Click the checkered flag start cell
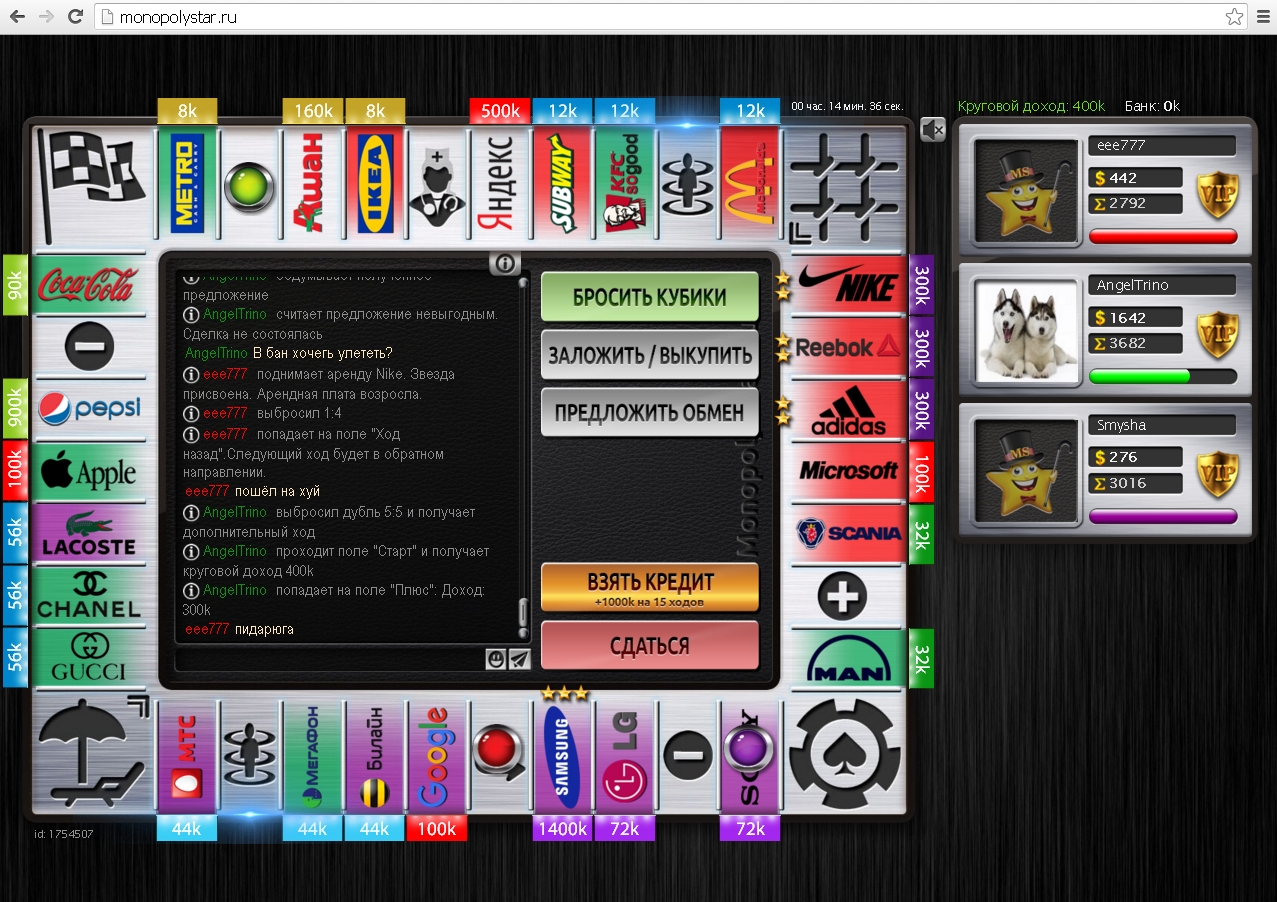This screenshot has height=902, width=1277. pos(92,187)
